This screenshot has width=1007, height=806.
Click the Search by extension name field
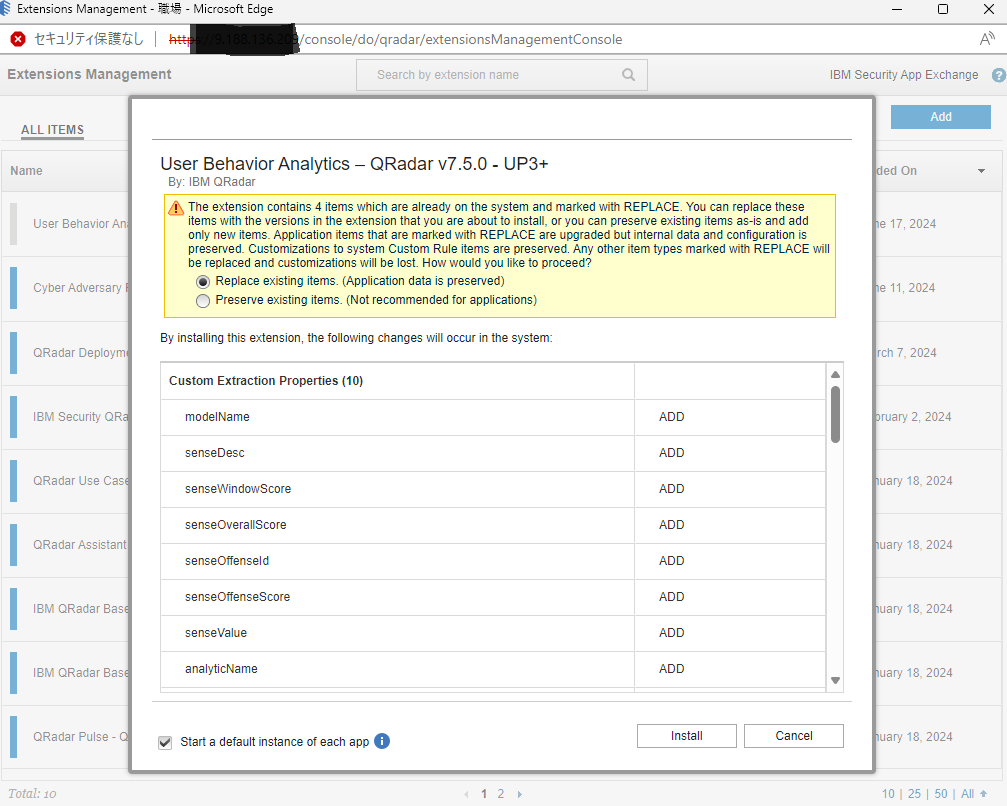click(x=502, y=75)
